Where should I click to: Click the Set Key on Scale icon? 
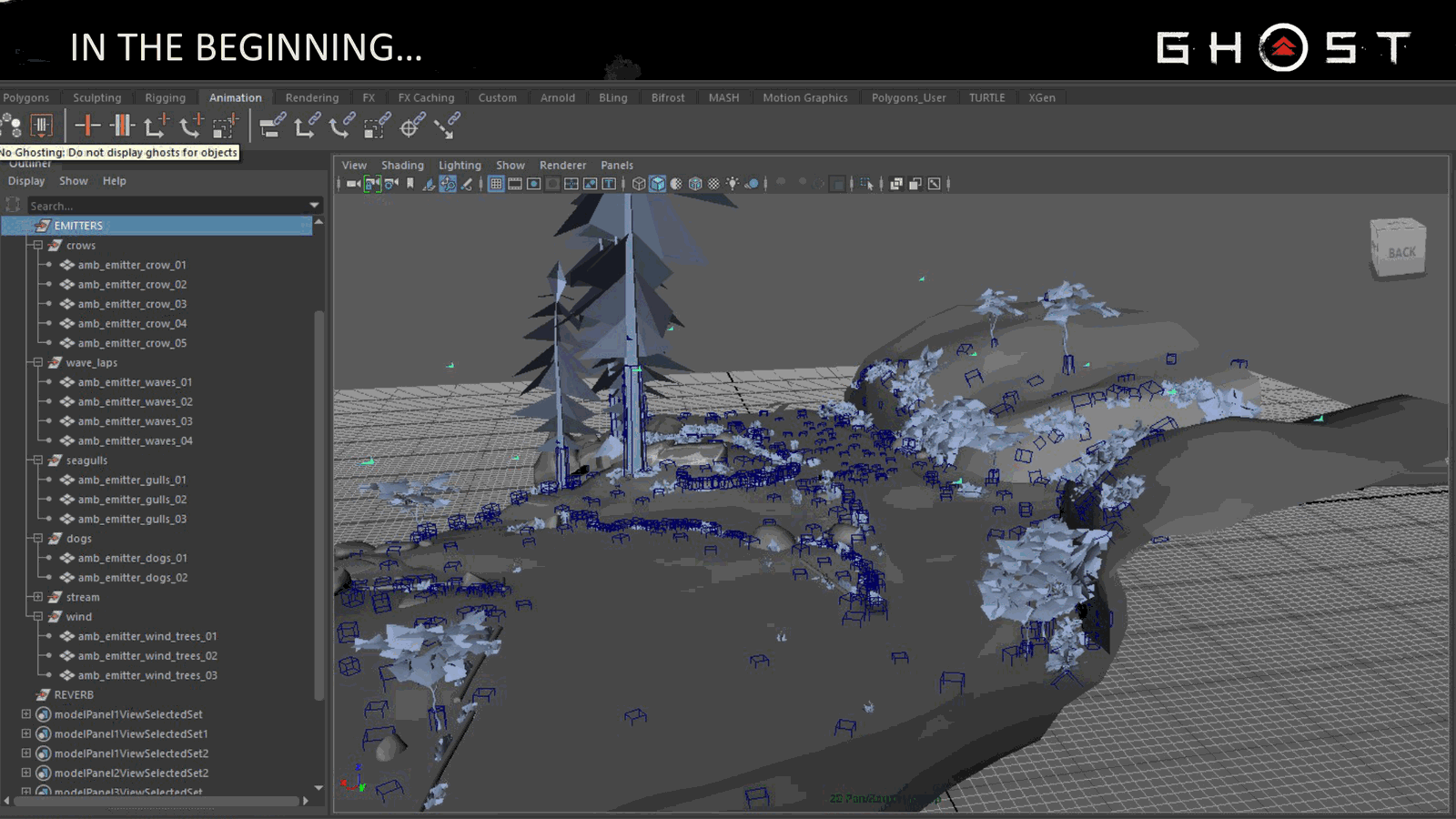tap(226, 125)
